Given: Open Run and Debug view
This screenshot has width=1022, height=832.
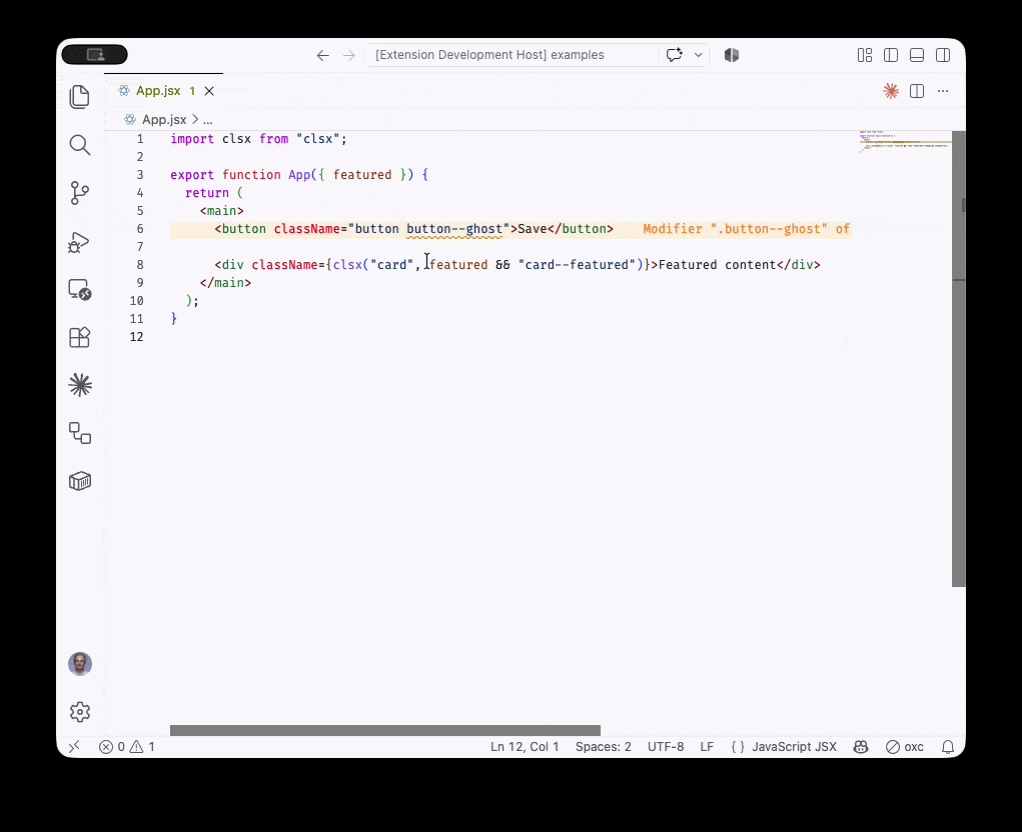Looking at the screenshot, I should pos(80,241).
